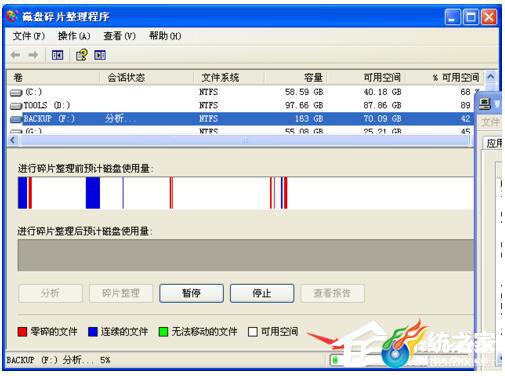The image size is (505, 376).
Task: Click the BACKUP (F:) 分析 5% status text
Action: [59, 360]
